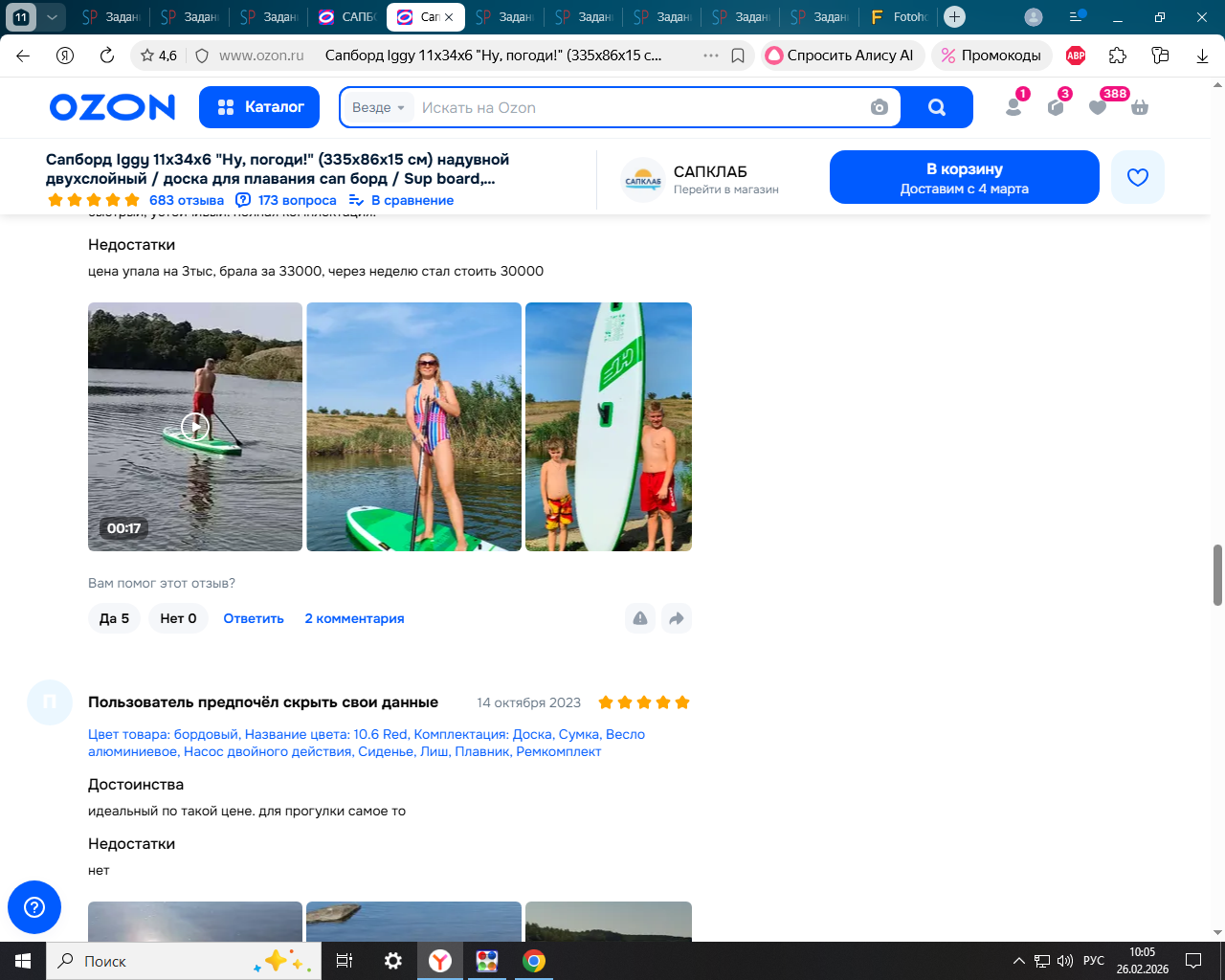Close the active Сап tab
This screenshot has height=980, width=1225.
click(449, 17)
